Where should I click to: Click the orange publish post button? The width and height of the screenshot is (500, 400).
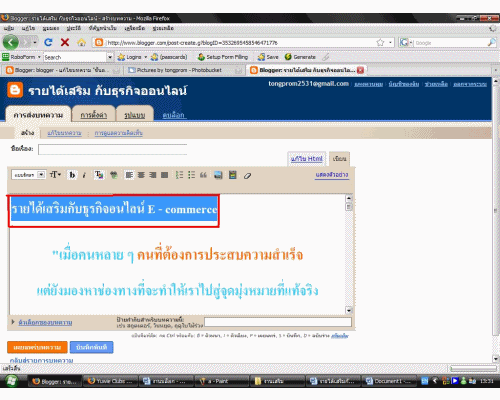(37, 347)
